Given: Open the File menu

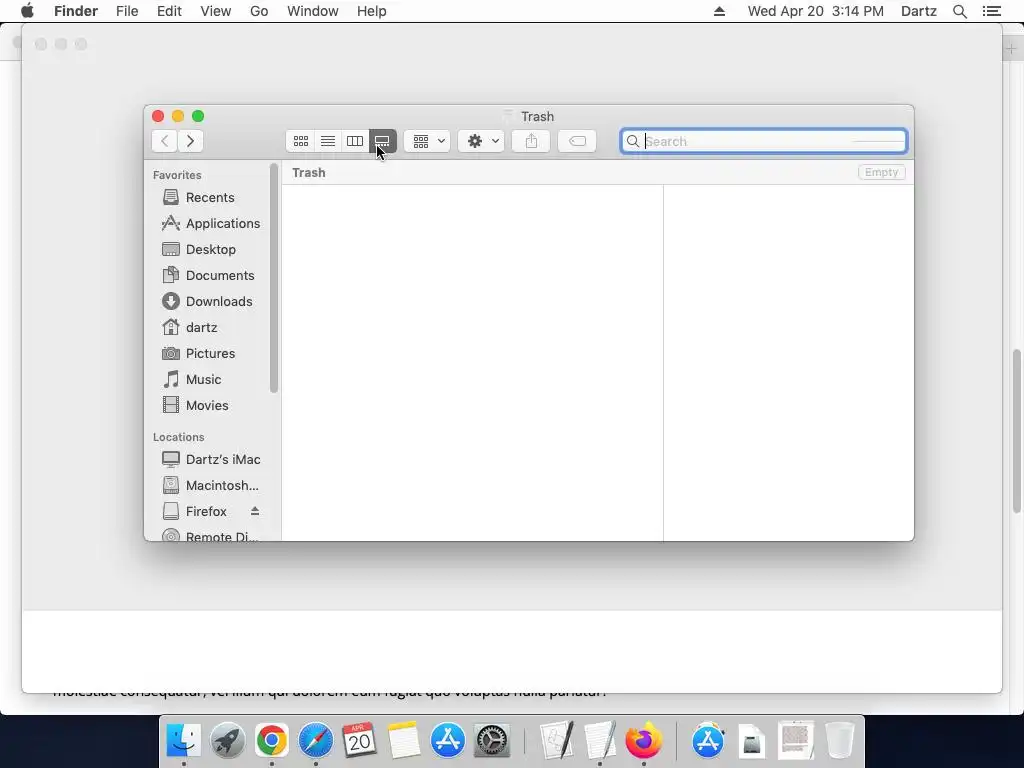Looking at the screenshot, I should coord(127,11).
